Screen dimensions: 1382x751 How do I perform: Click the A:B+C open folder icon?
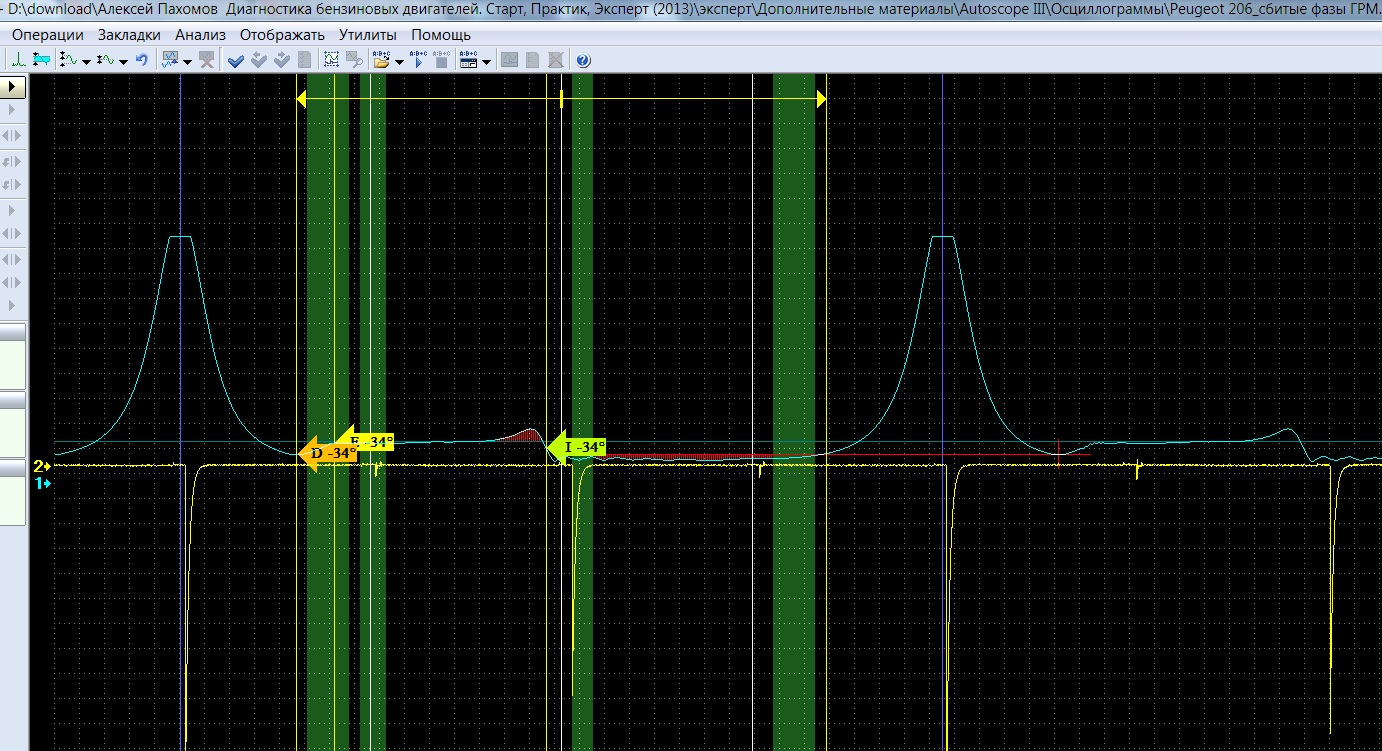pos(381,60)
